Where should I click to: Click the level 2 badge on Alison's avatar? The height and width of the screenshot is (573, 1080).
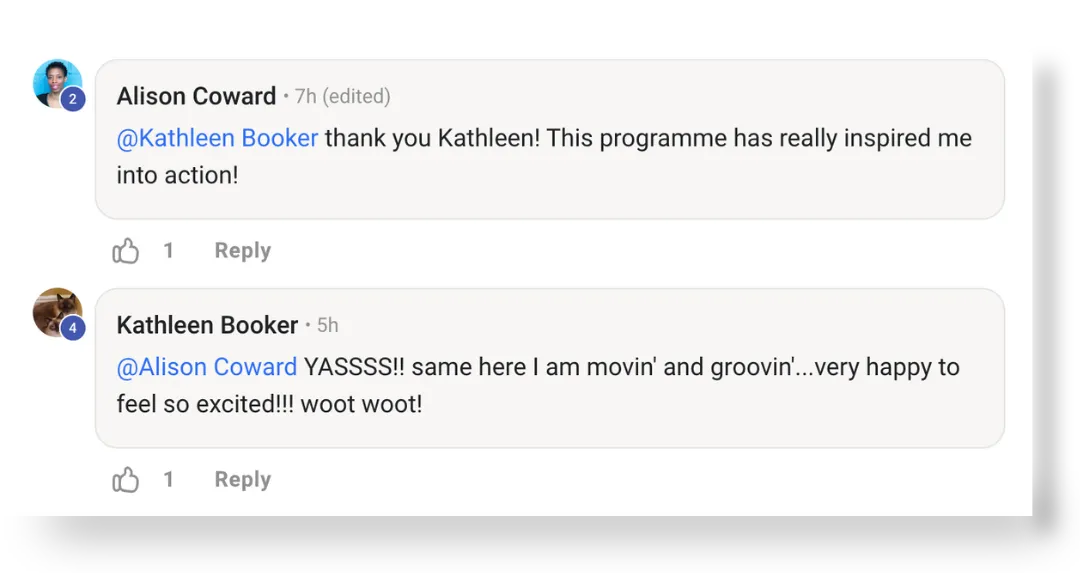click(73, 99)
